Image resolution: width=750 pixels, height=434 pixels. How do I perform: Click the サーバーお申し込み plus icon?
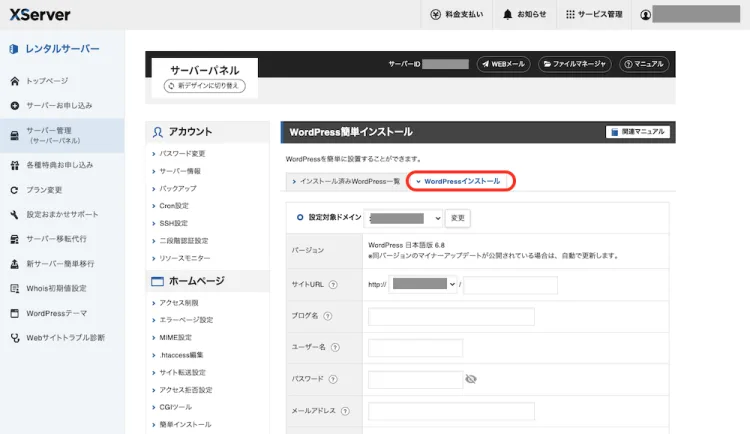[15, 105]
